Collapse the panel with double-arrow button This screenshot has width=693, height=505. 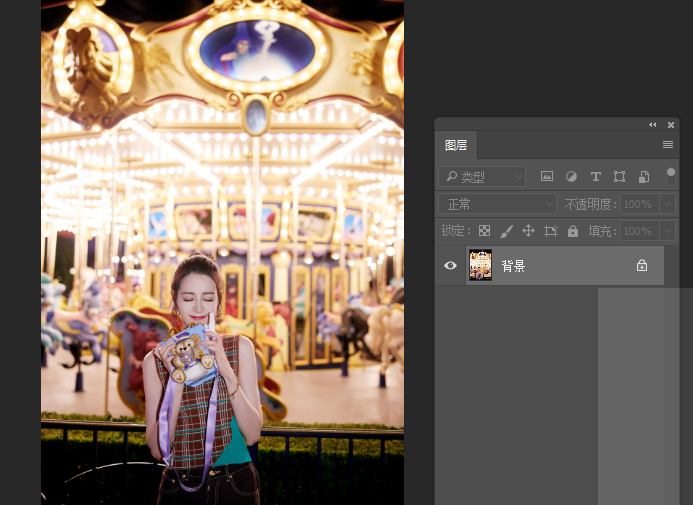[x=653, y=125]
